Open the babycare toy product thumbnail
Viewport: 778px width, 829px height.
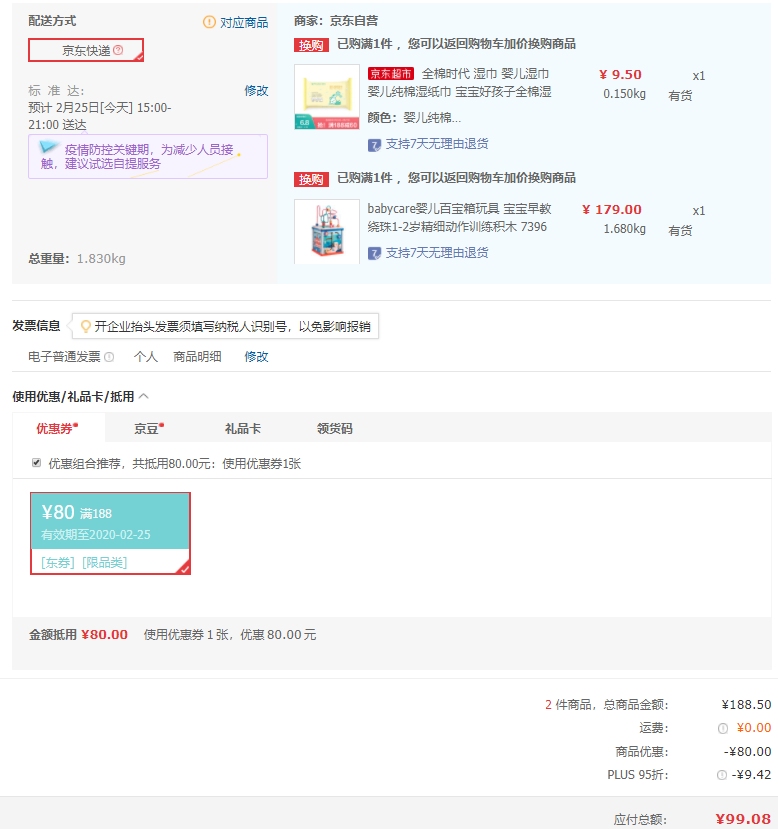coord(327,231)
